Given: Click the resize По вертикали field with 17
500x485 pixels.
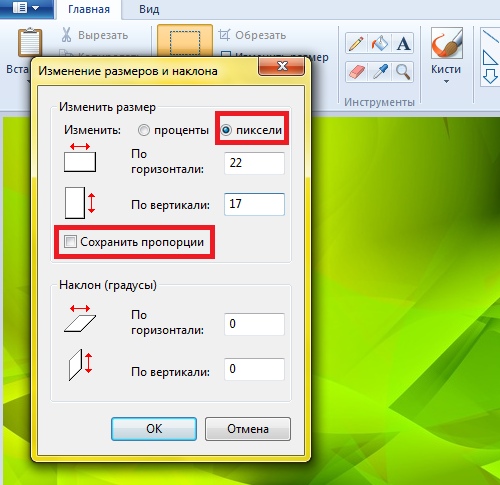Looking at the screenshot, I should (x=254, y=204).
